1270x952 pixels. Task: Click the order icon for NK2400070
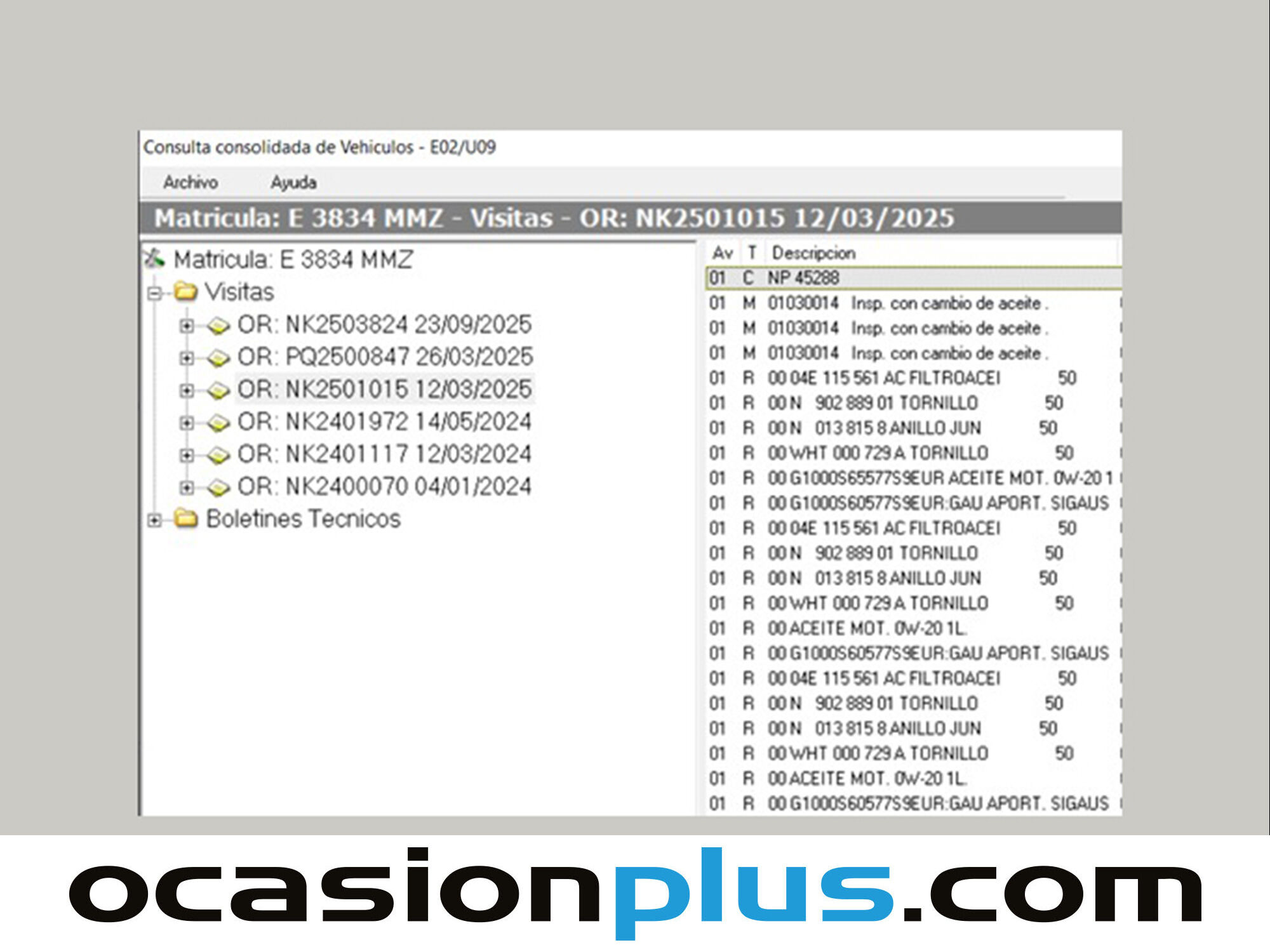(x=218, y=487)
